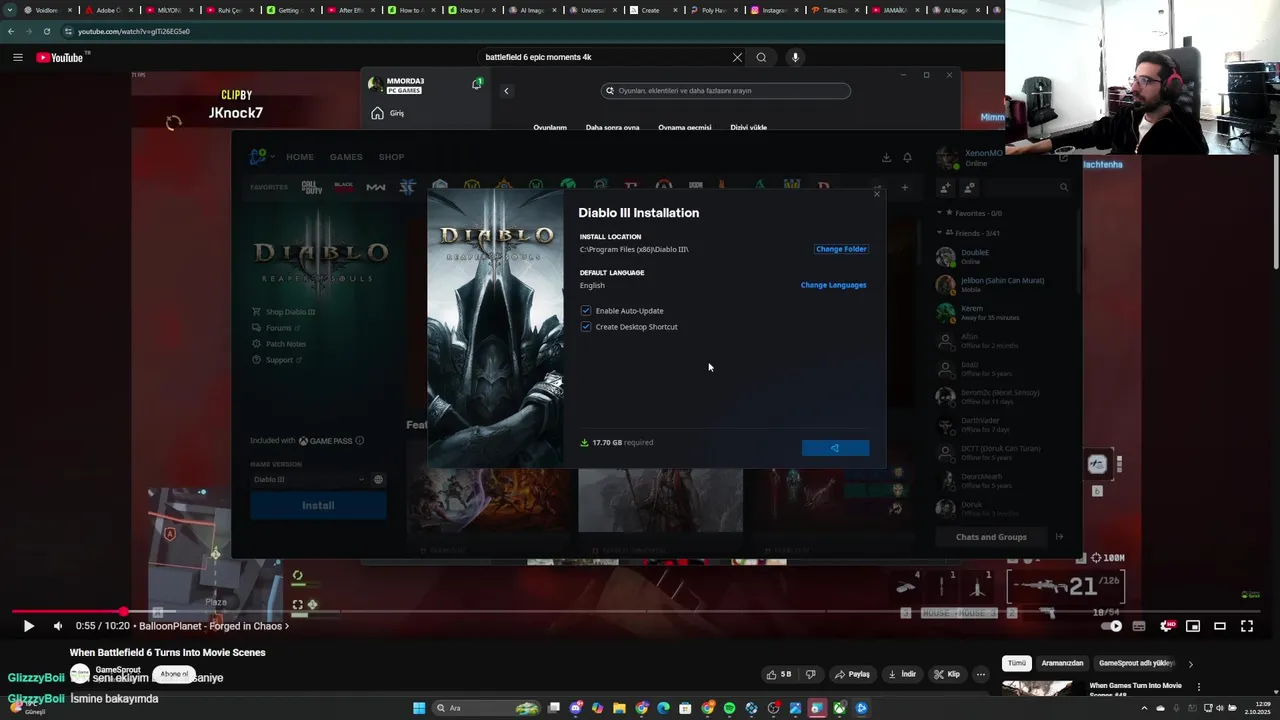Screen dimensions: 1280x720
Task: Play the YouTube video
Action: [x=28, y=626]
